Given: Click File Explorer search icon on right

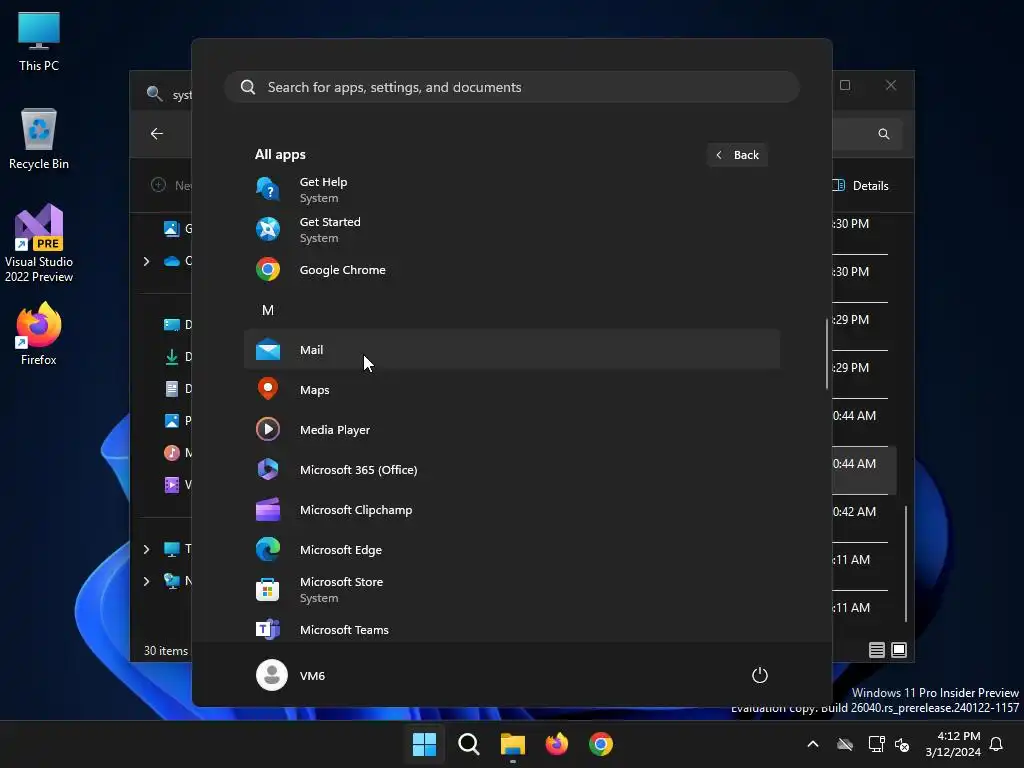Looking at the screenshot, I should tap(884, 134).
